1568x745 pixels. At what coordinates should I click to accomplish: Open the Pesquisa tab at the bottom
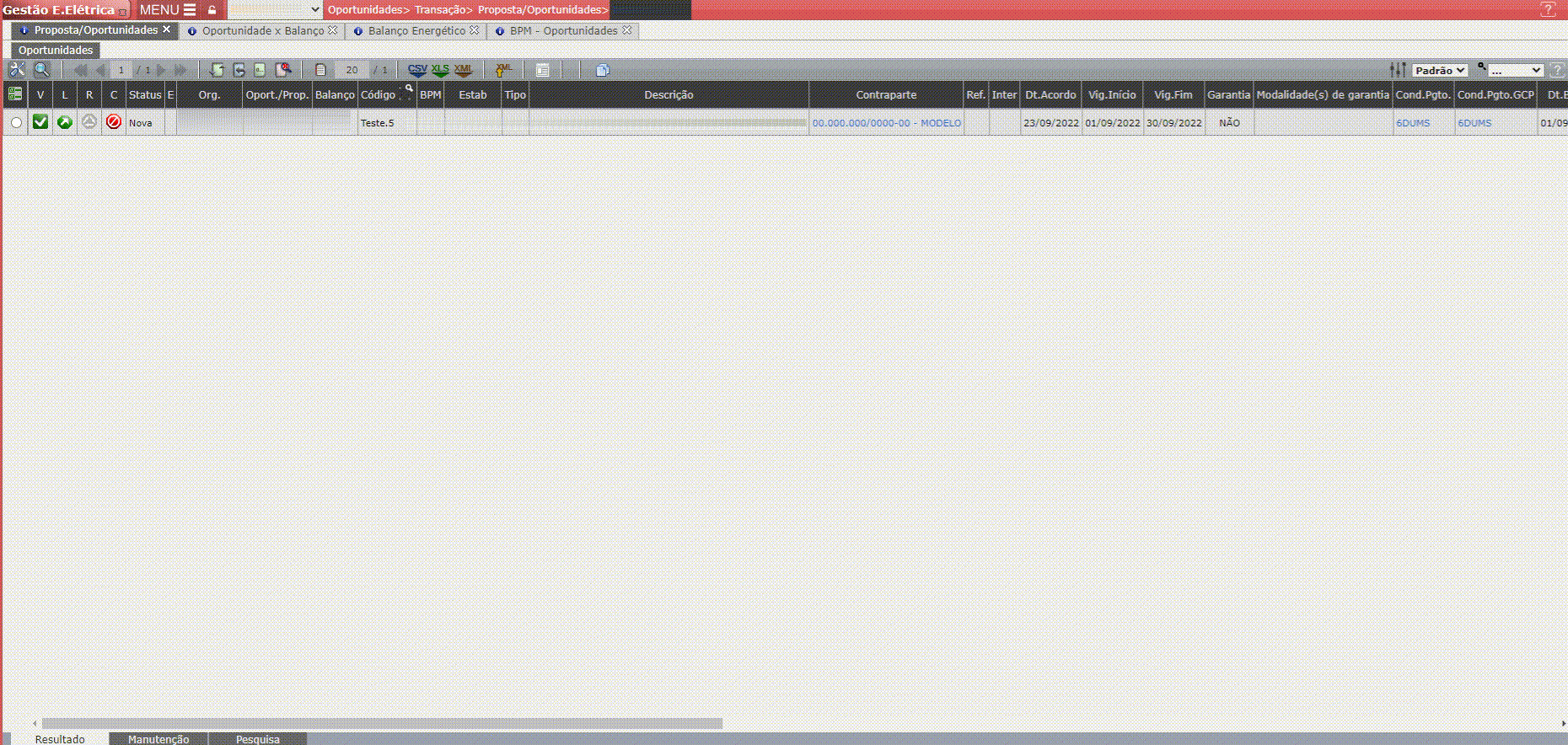click(x=257, y=739)
